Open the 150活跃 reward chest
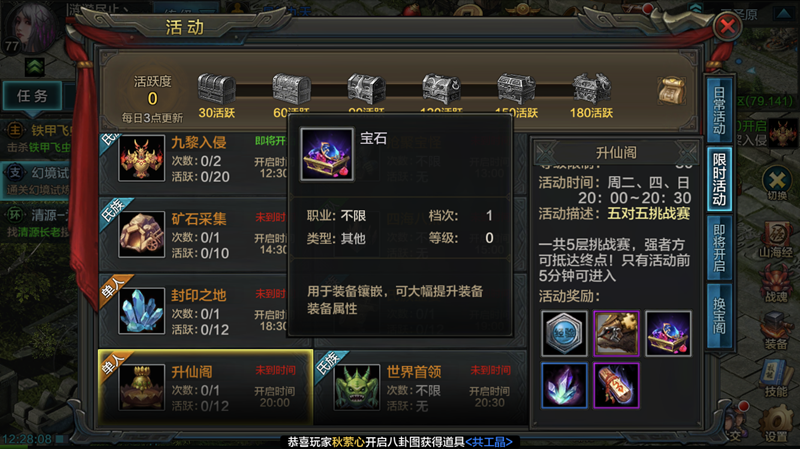This screenshot has height=449, width=800. tap(516, 89)
